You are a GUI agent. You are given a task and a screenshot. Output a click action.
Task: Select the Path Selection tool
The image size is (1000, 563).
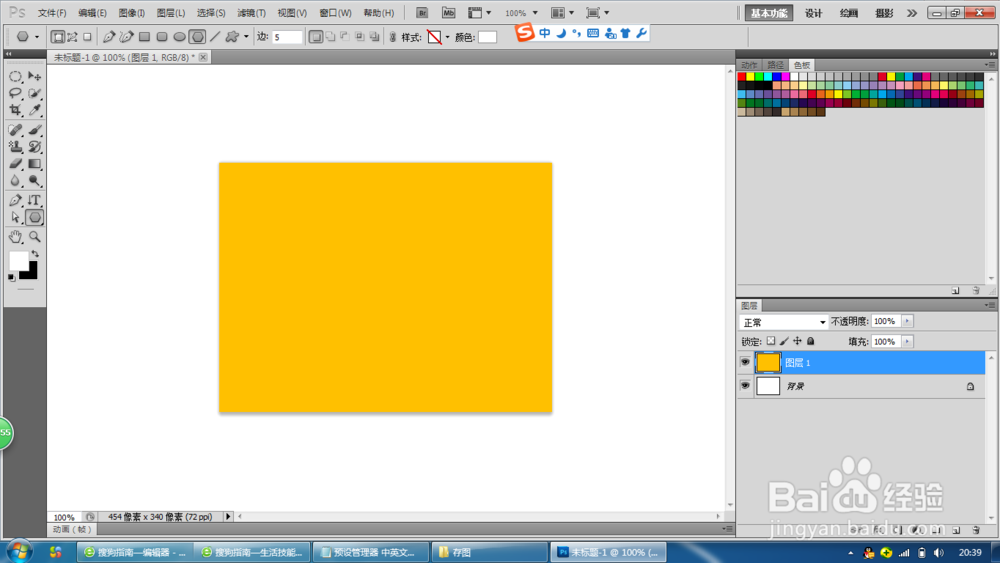click(x=15, y=217)
